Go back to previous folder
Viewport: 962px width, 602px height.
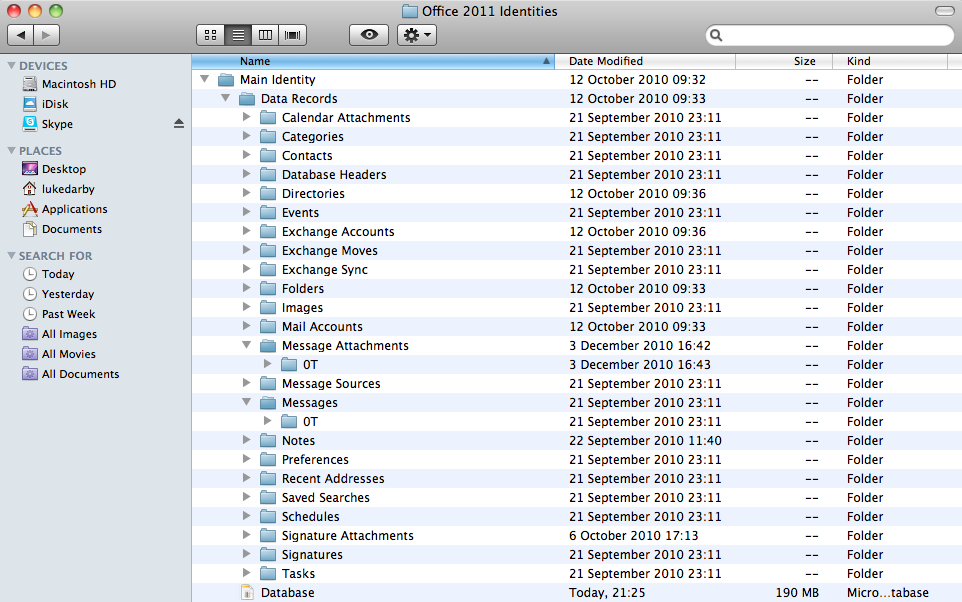click(21, 35)
